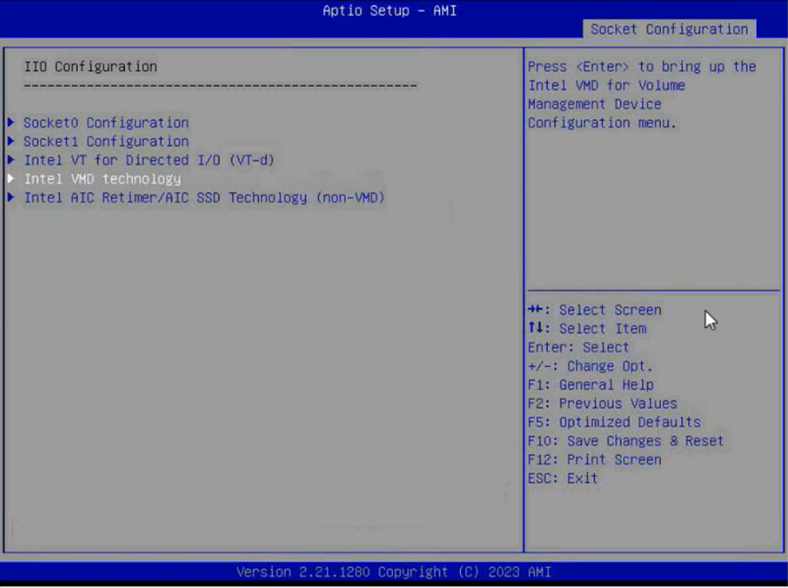Click the white arrow beside Intel VMD technology
The width and height of the screenshot is (788, 588).
(11, 178)
